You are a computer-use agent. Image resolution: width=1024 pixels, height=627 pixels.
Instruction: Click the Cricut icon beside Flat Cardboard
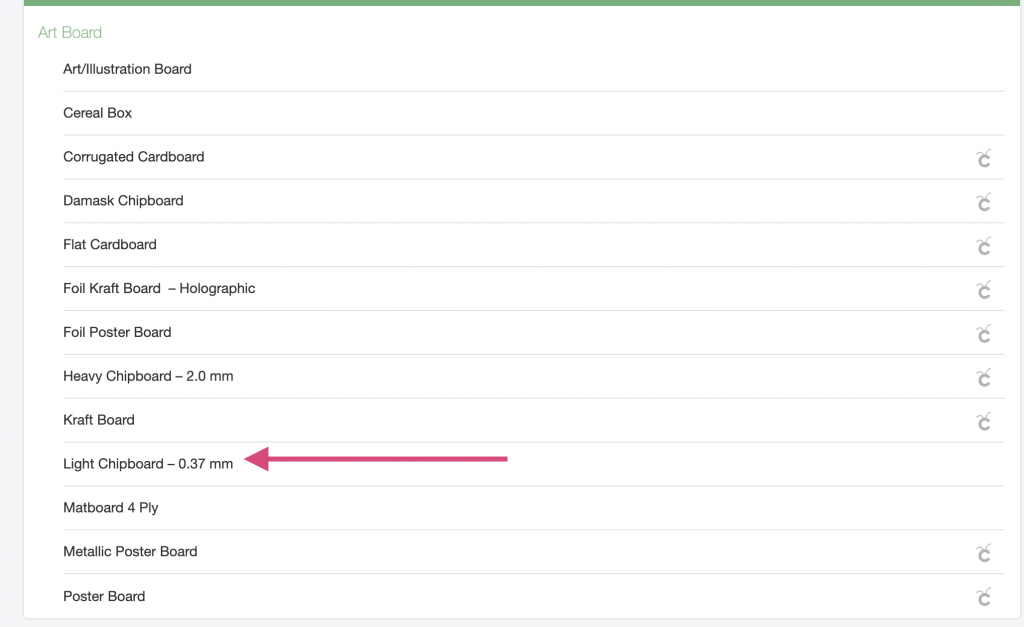pos(984,246)
